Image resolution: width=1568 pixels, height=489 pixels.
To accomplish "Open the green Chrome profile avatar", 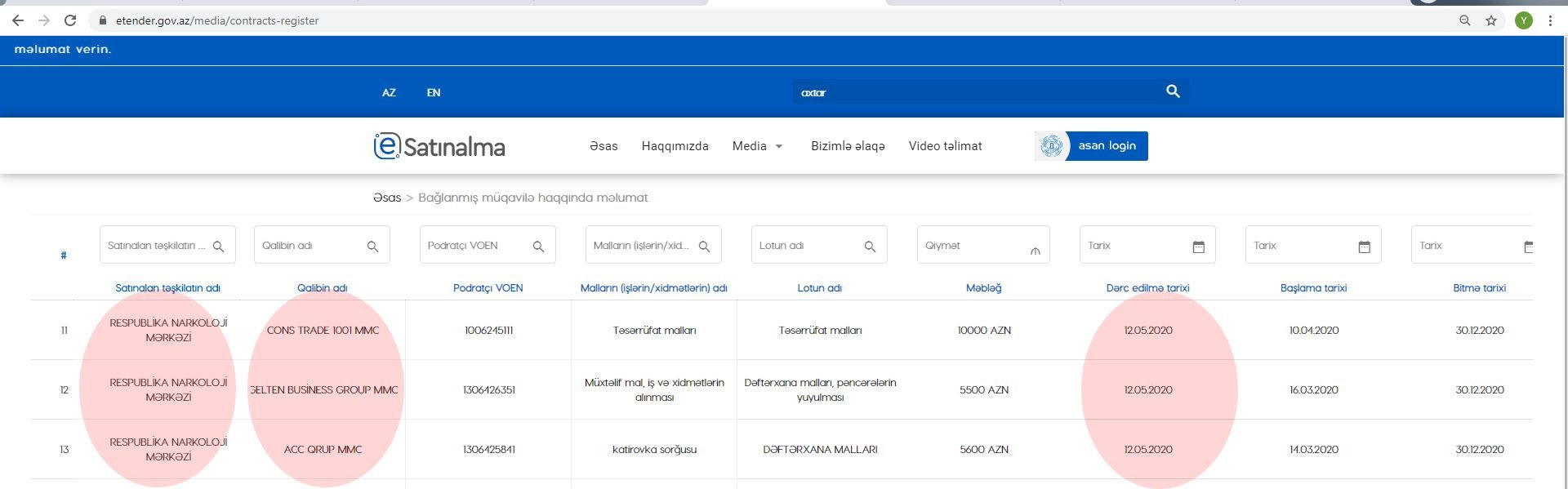I will (1524, 20).
